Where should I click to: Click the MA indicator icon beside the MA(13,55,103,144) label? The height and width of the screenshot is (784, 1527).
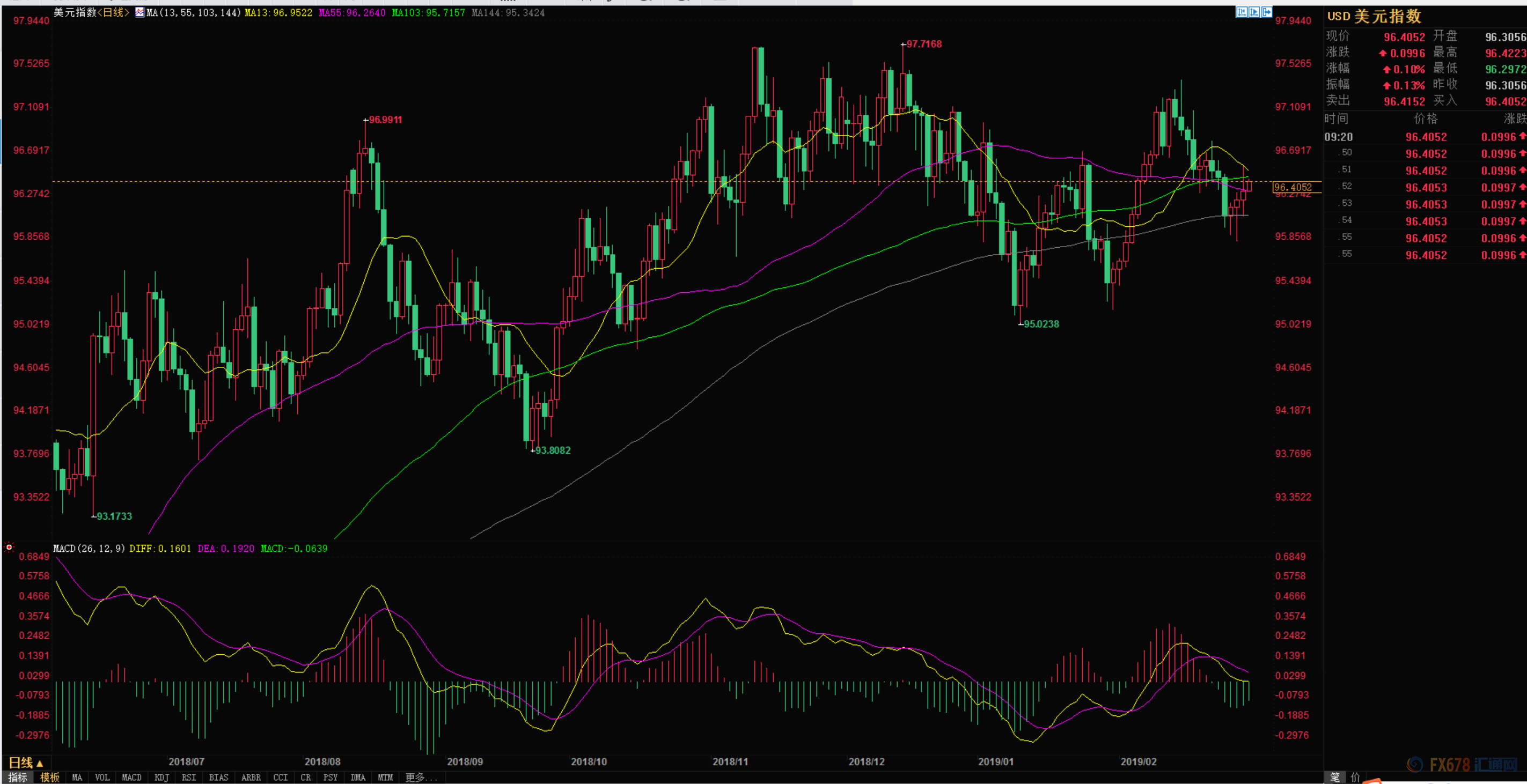point(140,12)
